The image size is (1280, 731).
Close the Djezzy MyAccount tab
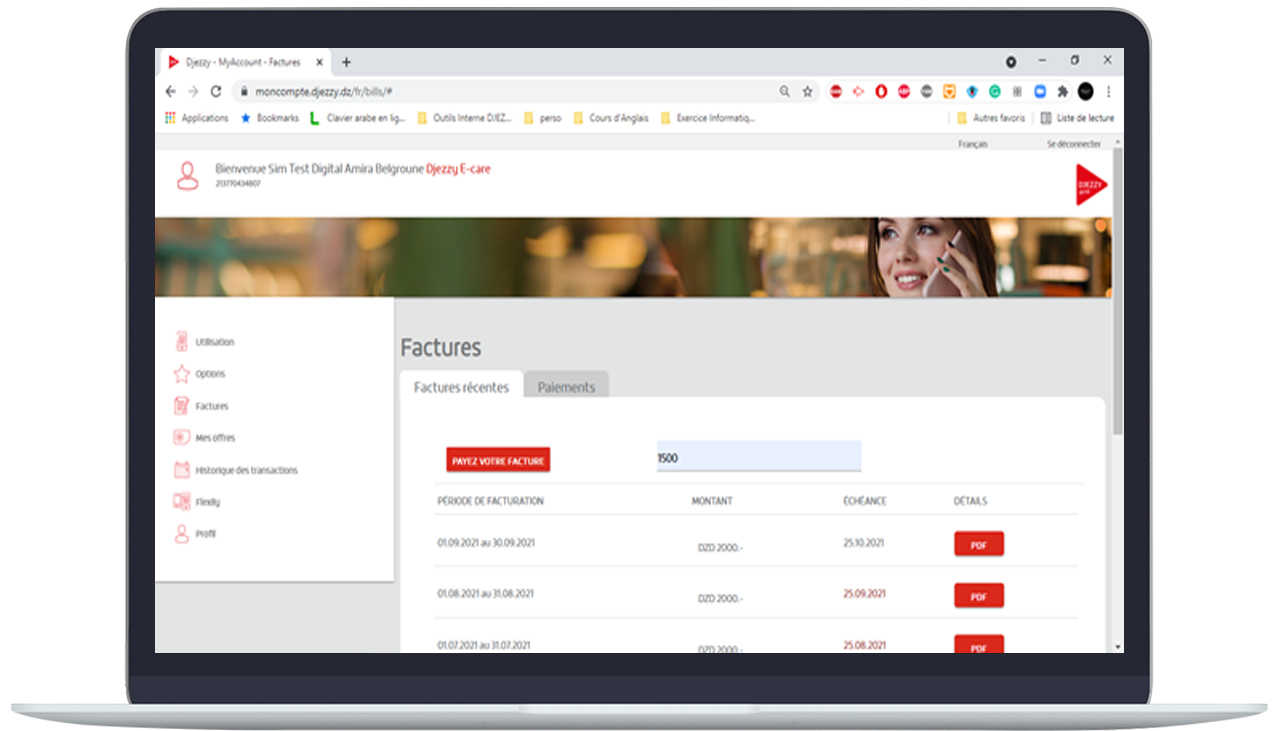(319, 62)
